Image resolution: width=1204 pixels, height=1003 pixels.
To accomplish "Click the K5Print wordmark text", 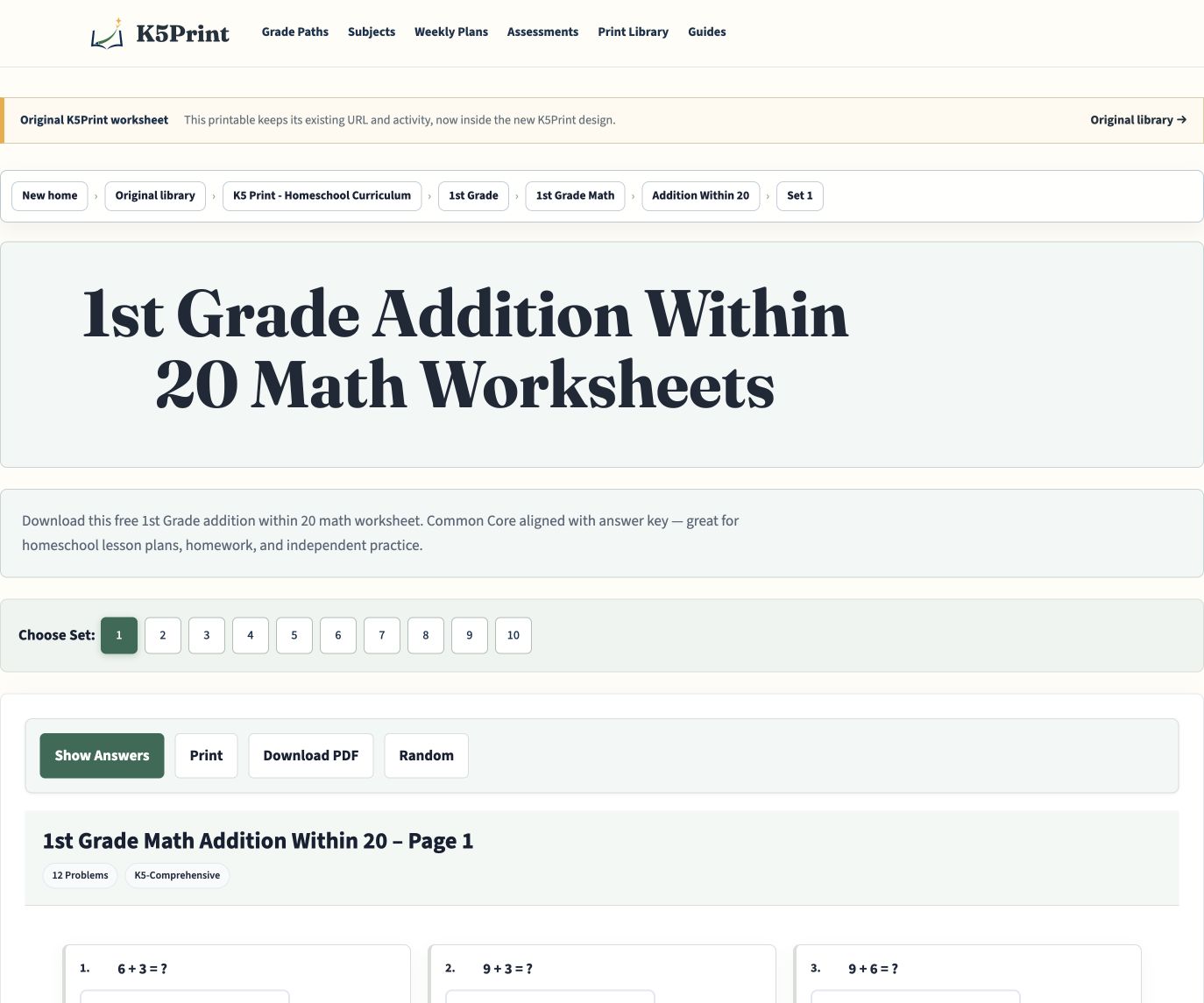I will pyautogui.click(x=182, y=34).
